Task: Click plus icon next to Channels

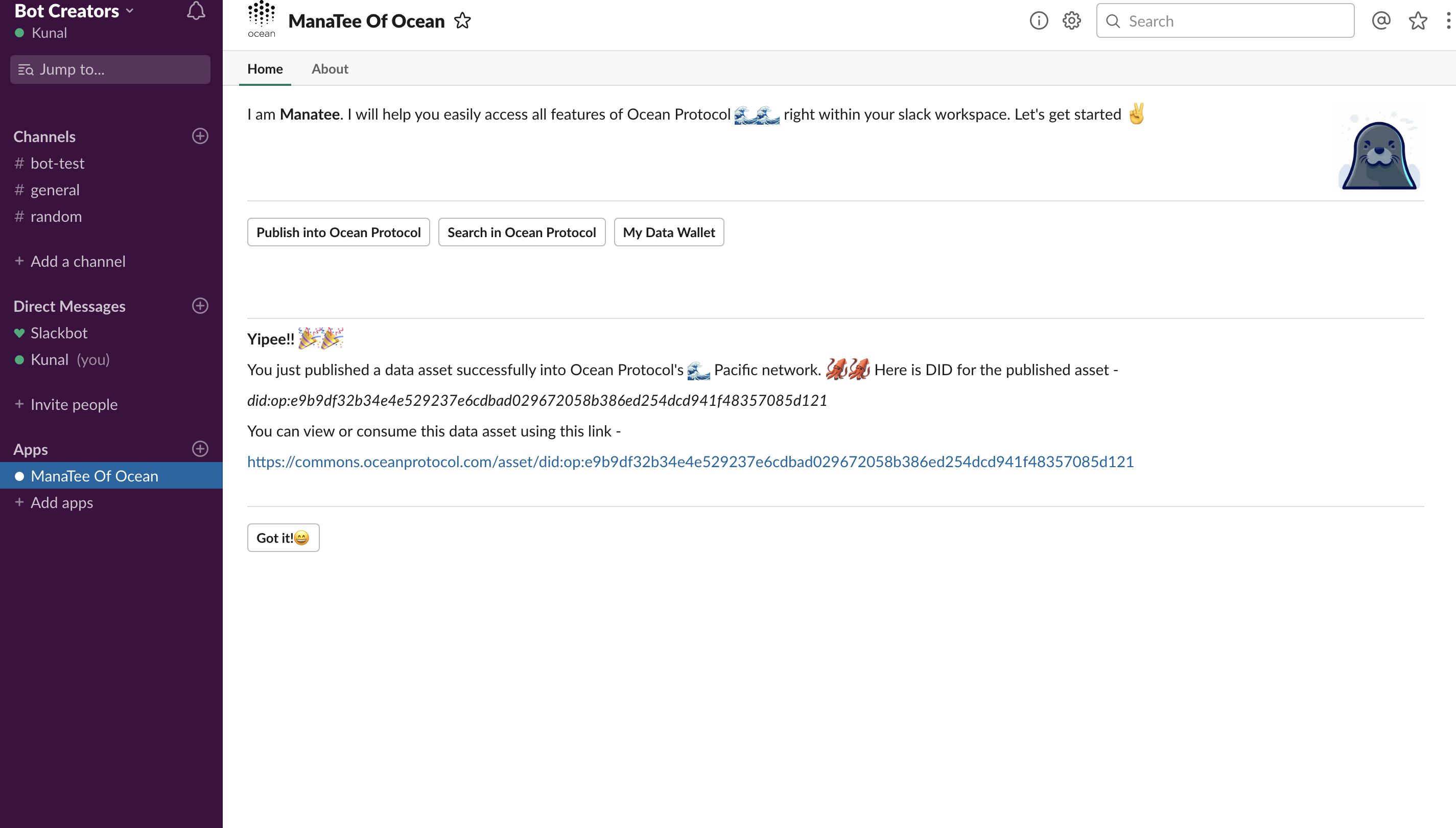Action: [x=200, y=136]
